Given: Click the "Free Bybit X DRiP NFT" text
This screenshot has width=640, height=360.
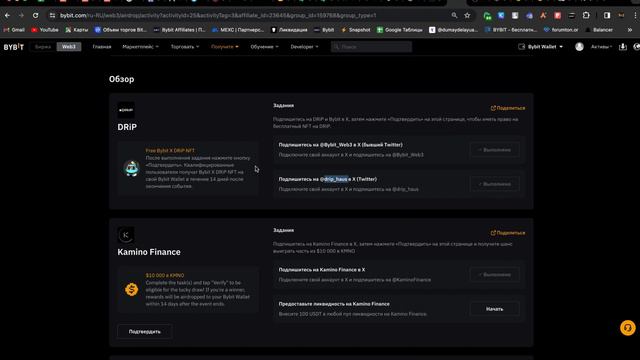Looking at the screenshot, I should 170,151.
